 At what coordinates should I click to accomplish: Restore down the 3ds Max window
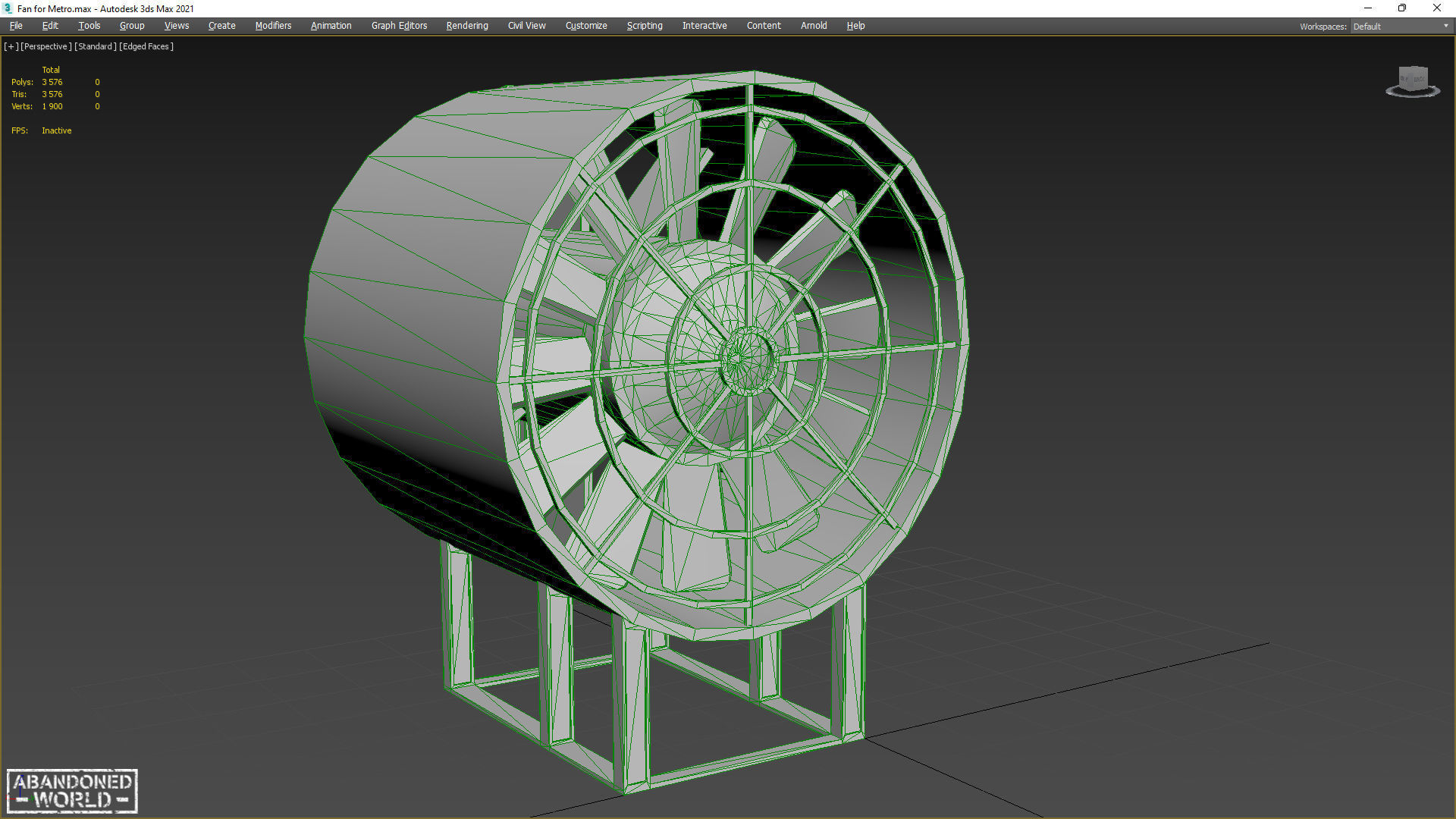[1402, 8]
